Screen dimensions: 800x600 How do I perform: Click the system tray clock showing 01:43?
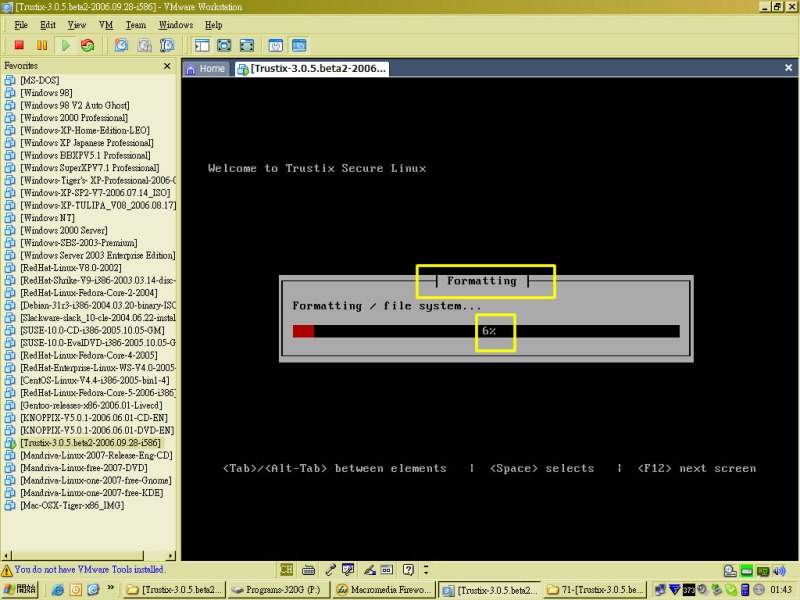point(781,590)
